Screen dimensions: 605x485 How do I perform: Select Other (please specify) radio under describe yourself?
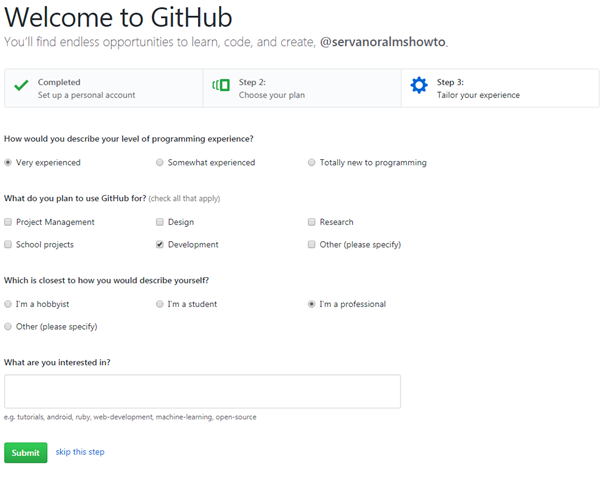coord(8,327)
